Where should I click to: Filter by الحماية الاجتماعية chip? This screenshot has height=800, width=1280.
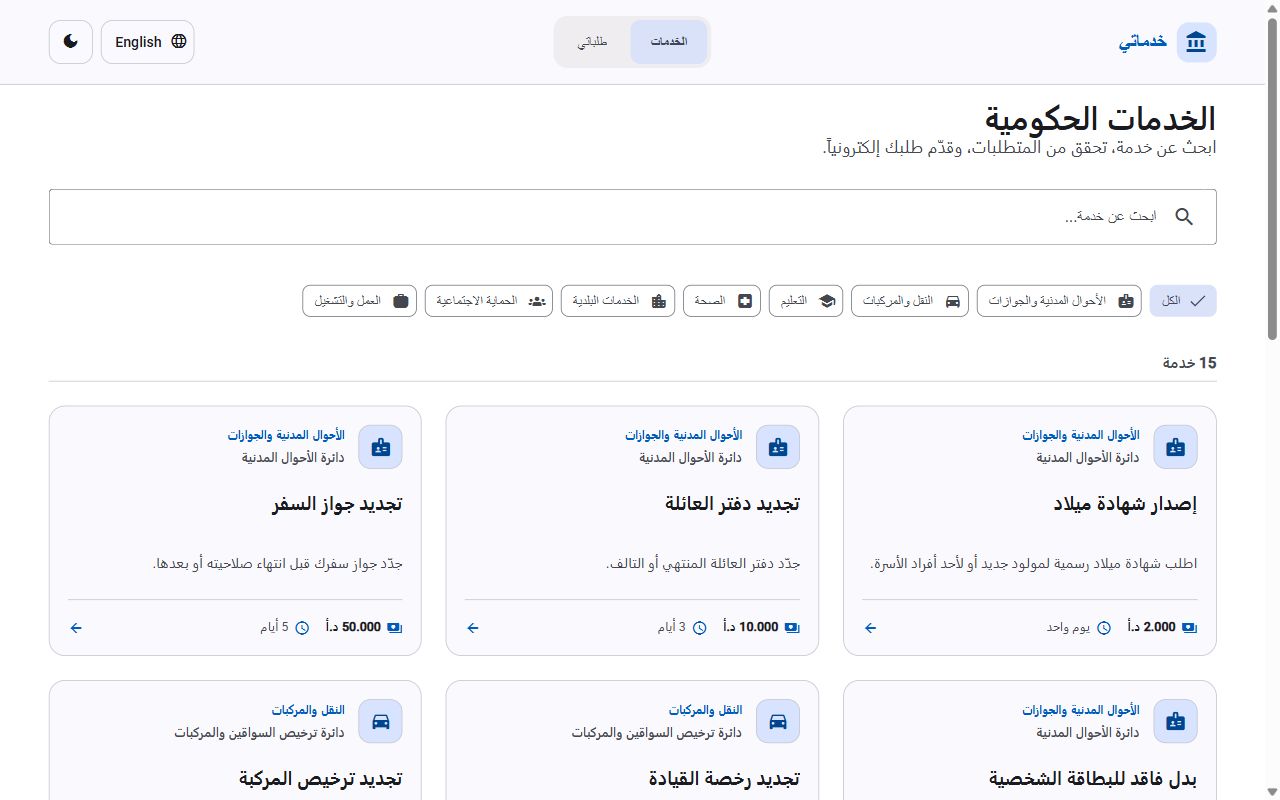coord(489,301)
